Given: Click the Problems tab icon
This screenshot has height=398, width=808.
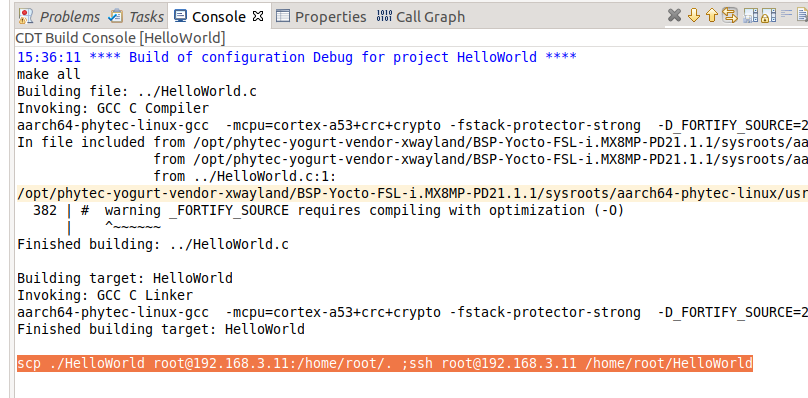Looking at the screenshot, I should pyautogui.click(x=25, y=16).
